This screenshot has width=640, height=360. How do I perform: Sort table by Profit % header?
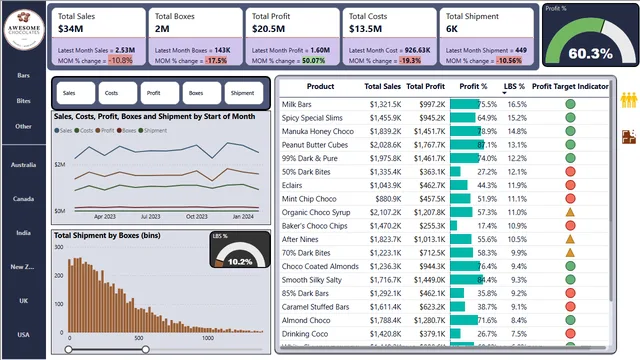coord(473,87)
